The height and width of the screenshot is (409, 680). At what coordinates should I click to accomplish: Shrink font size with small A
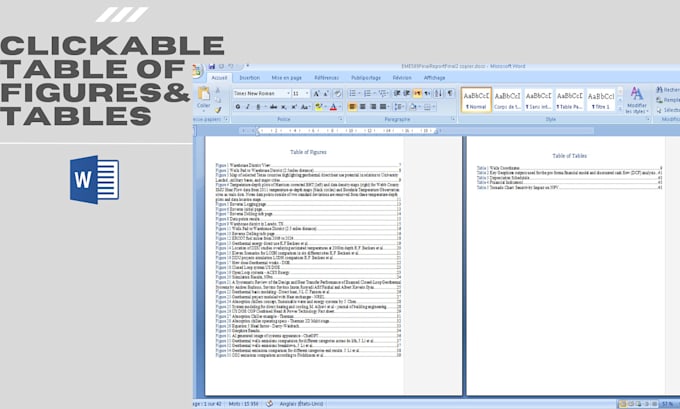click(326, 93)
